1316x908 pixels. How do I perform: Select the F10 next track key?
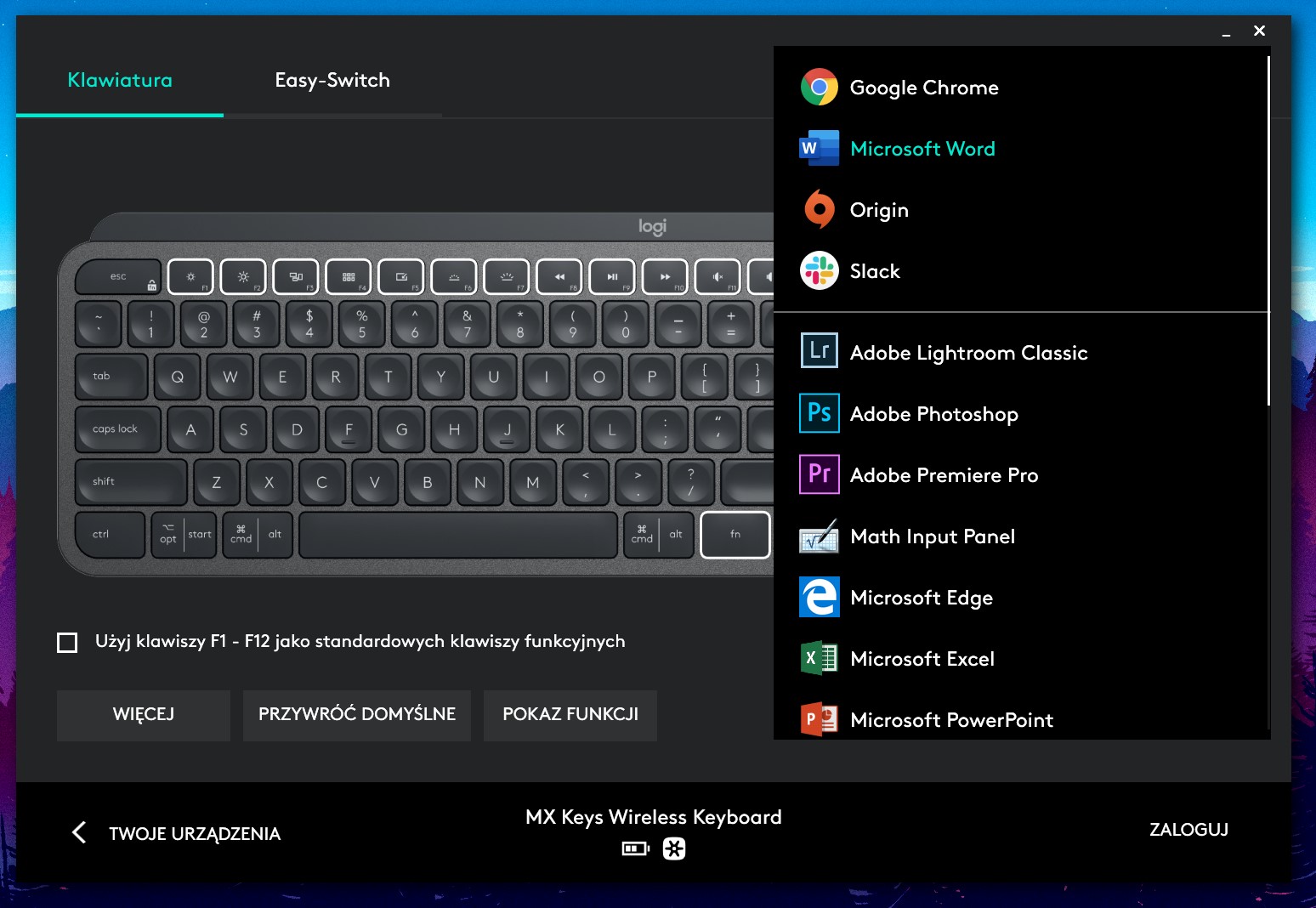[x=665, y=277]
